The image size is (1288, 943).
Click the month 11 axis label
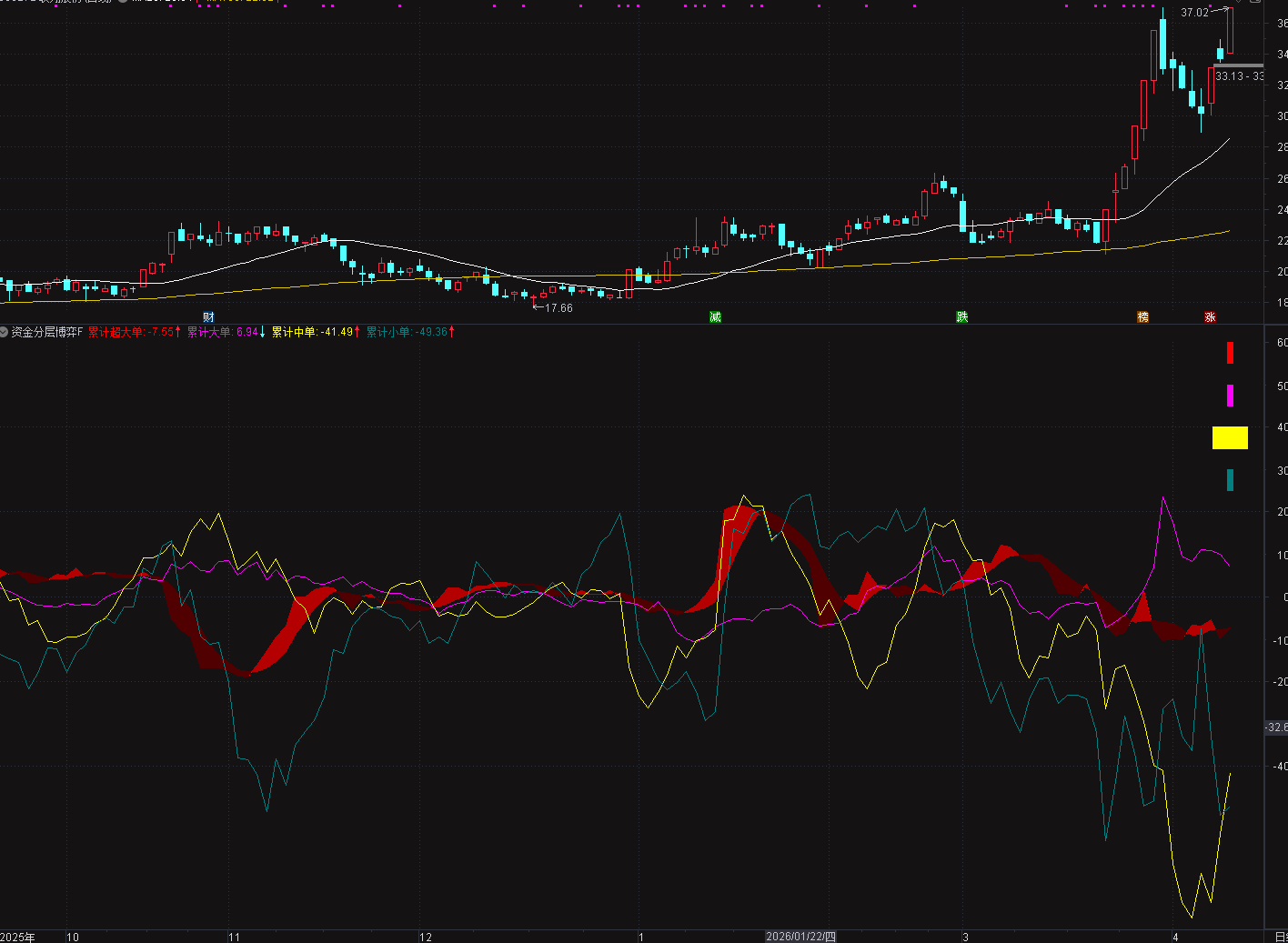[x=234, y=938]
